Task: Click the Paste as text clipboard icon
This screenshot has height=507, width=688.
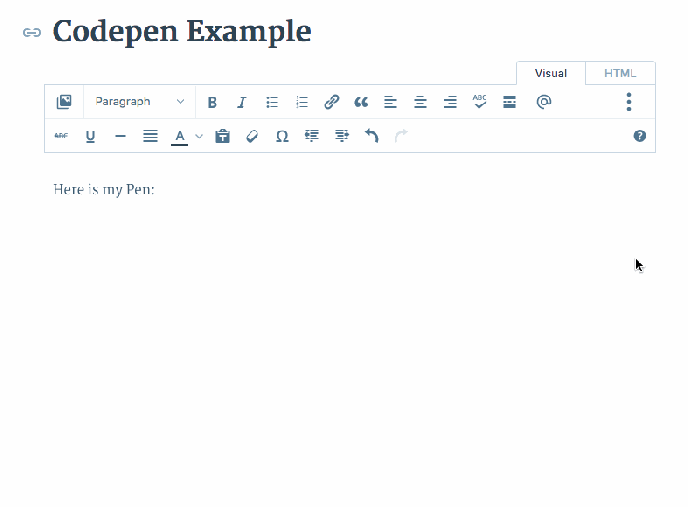Action: point(223,136)
